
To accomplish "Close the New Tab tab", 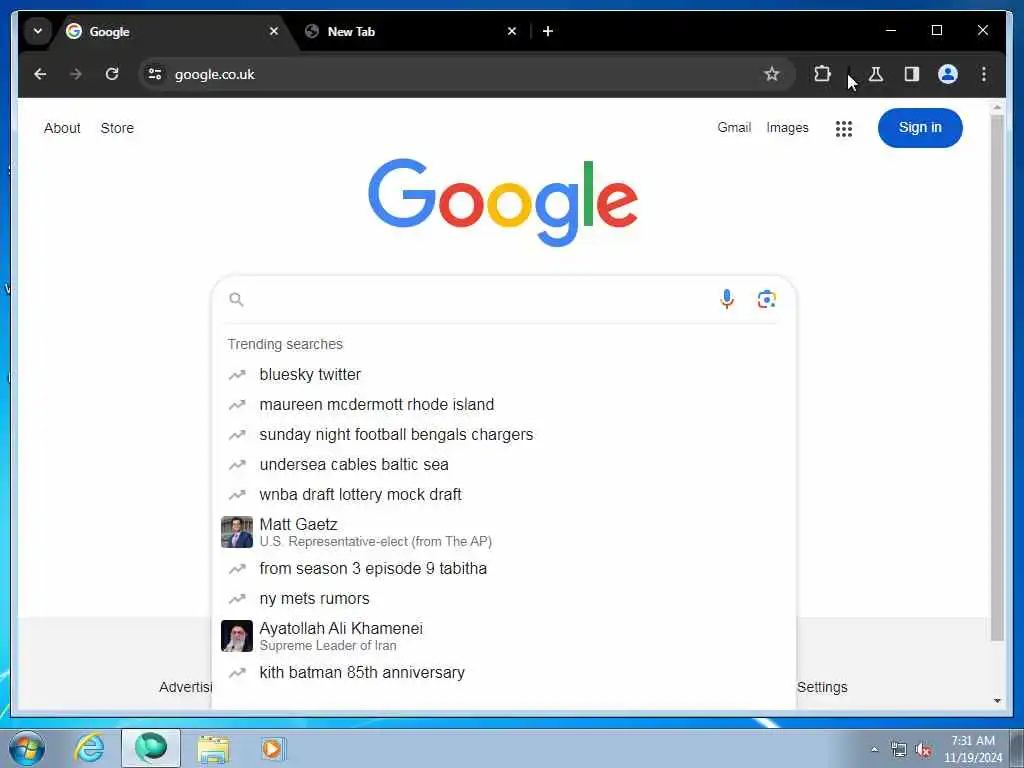I will click(x=512, y=31).
